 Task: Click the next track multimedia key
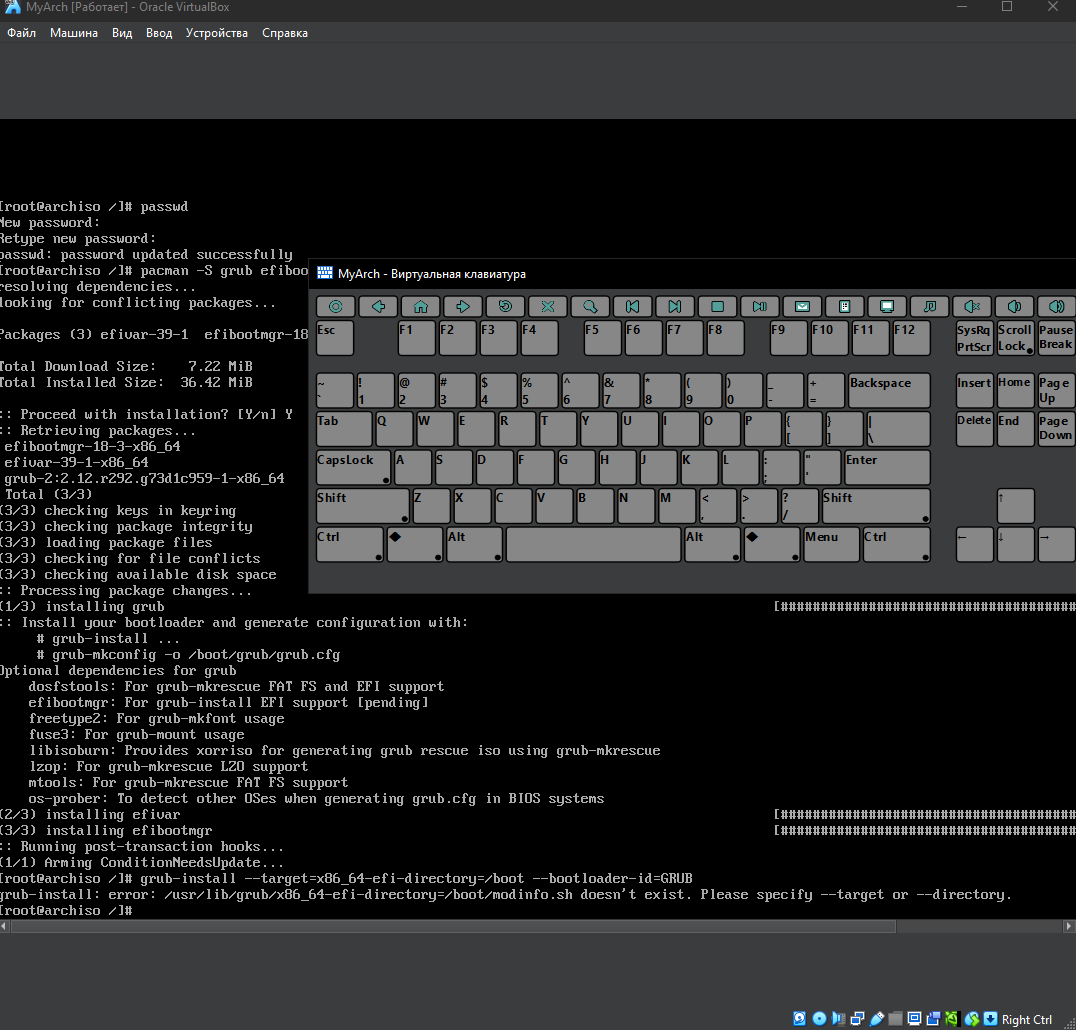click(x=675, y=306)
